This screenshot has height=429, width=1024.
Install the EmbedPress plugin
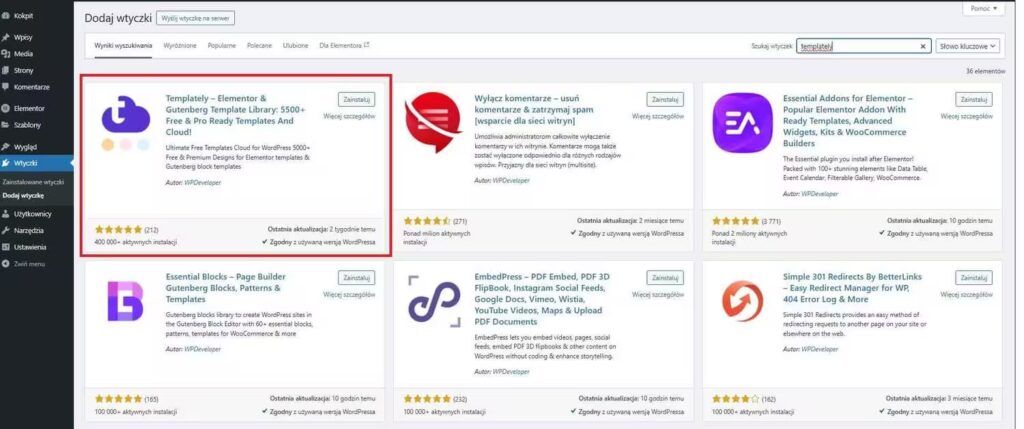(x=665, y=278)
